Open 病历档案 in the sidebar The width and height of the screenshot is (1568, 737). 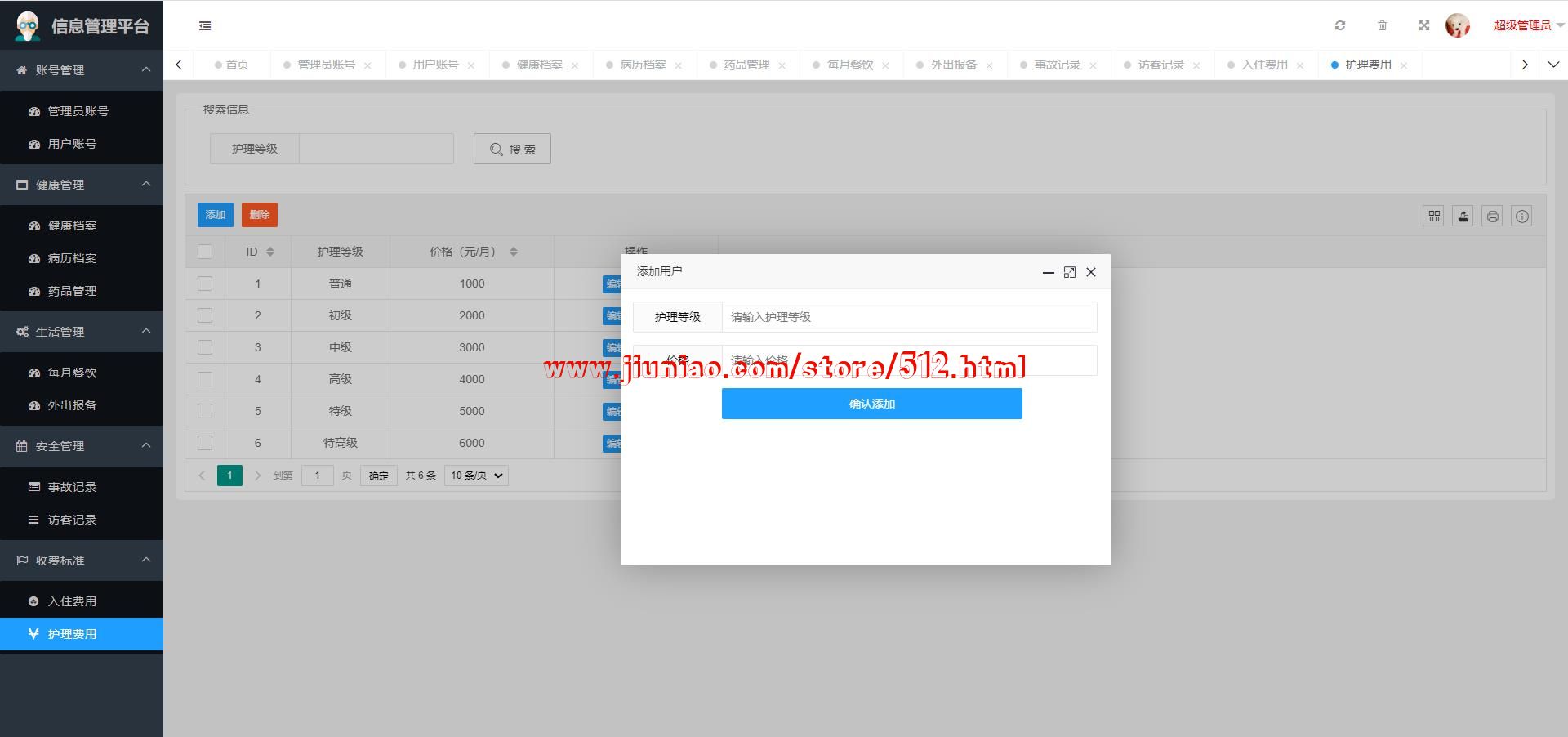[x=82, y=258]
